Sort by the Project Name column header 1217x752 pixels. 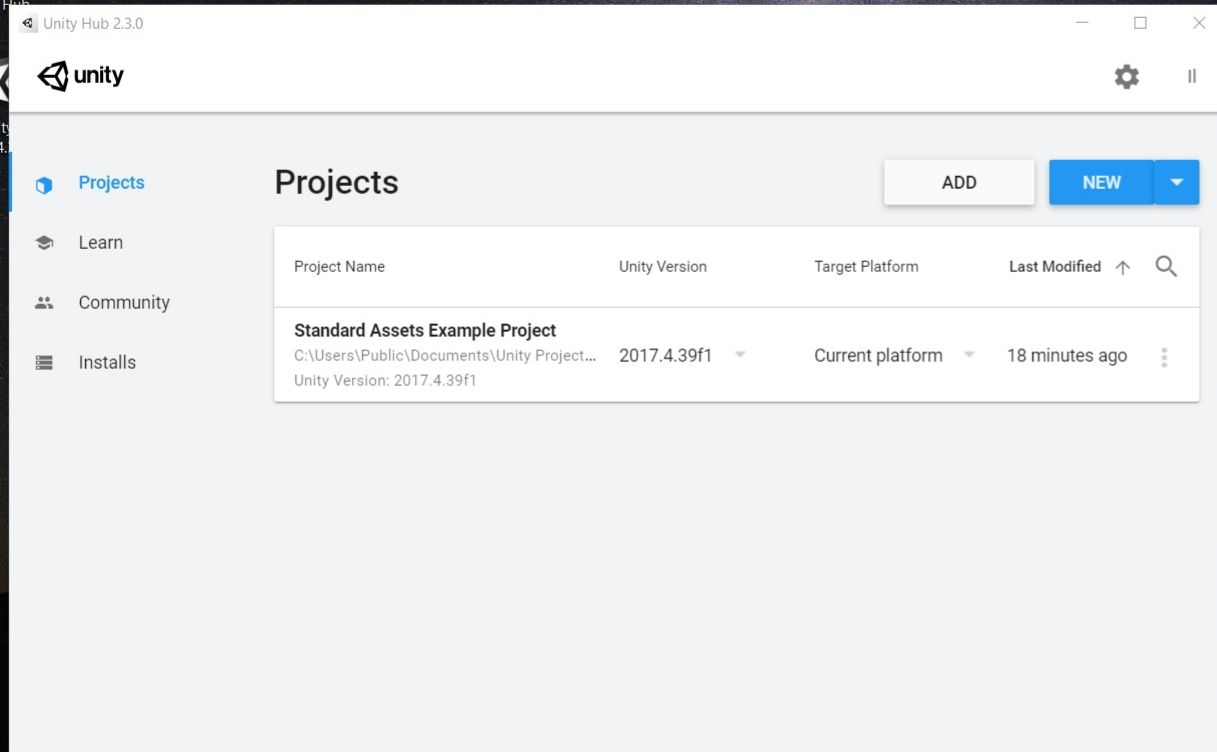339,267
